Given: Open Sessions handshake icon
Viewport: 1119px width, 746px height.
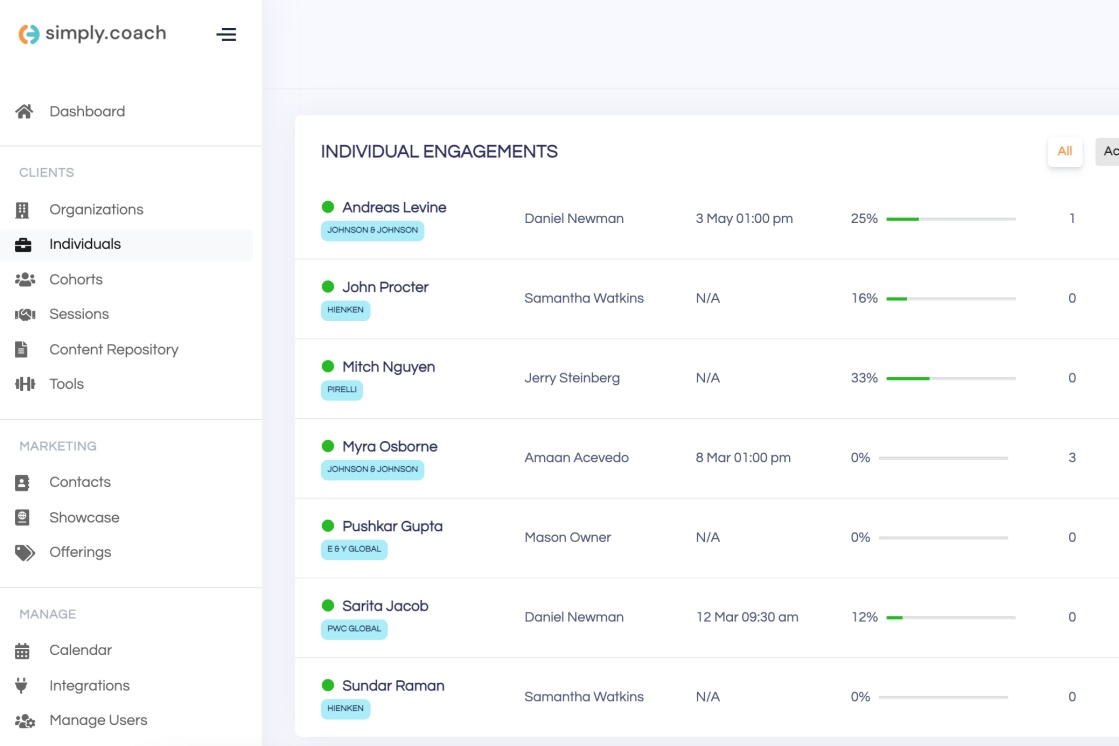Looking at the screenshot, I should [x=24, y=315].
